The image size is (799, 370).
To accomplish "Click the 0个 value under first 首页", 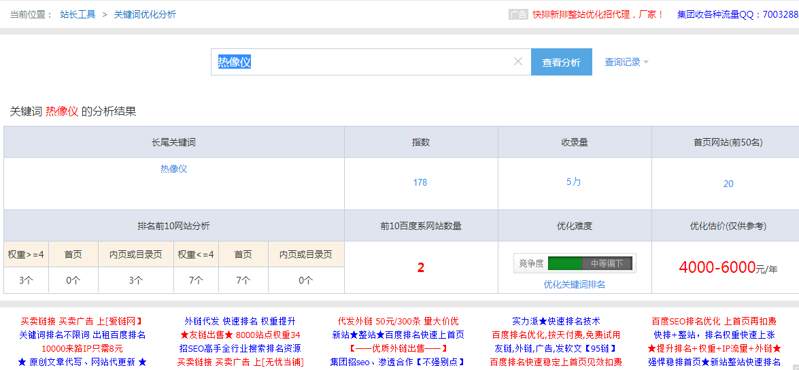I will tap(73, 280).
